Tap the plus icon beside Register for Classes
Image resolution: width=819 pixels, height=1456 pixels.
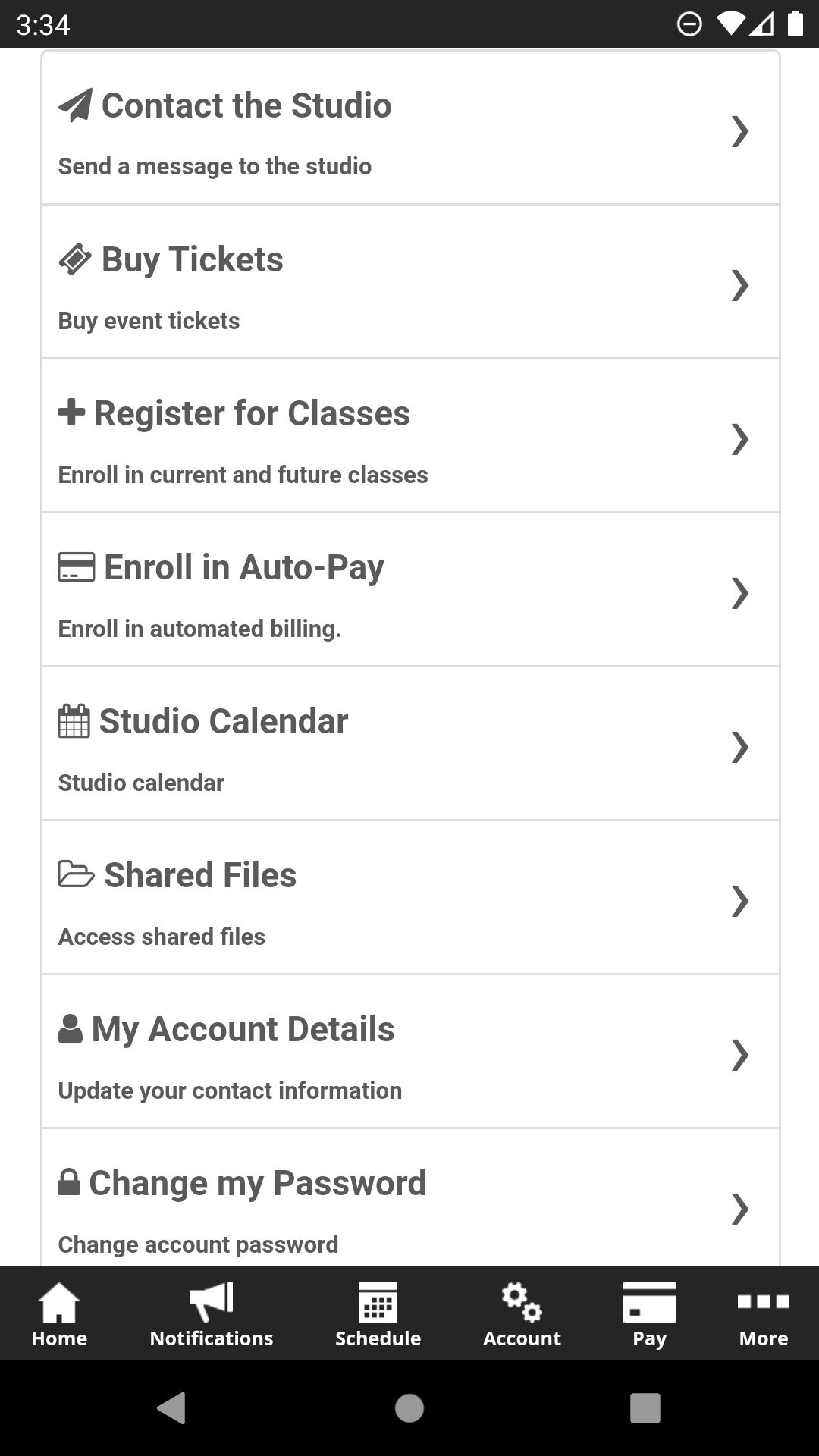[x=71, y=413]
